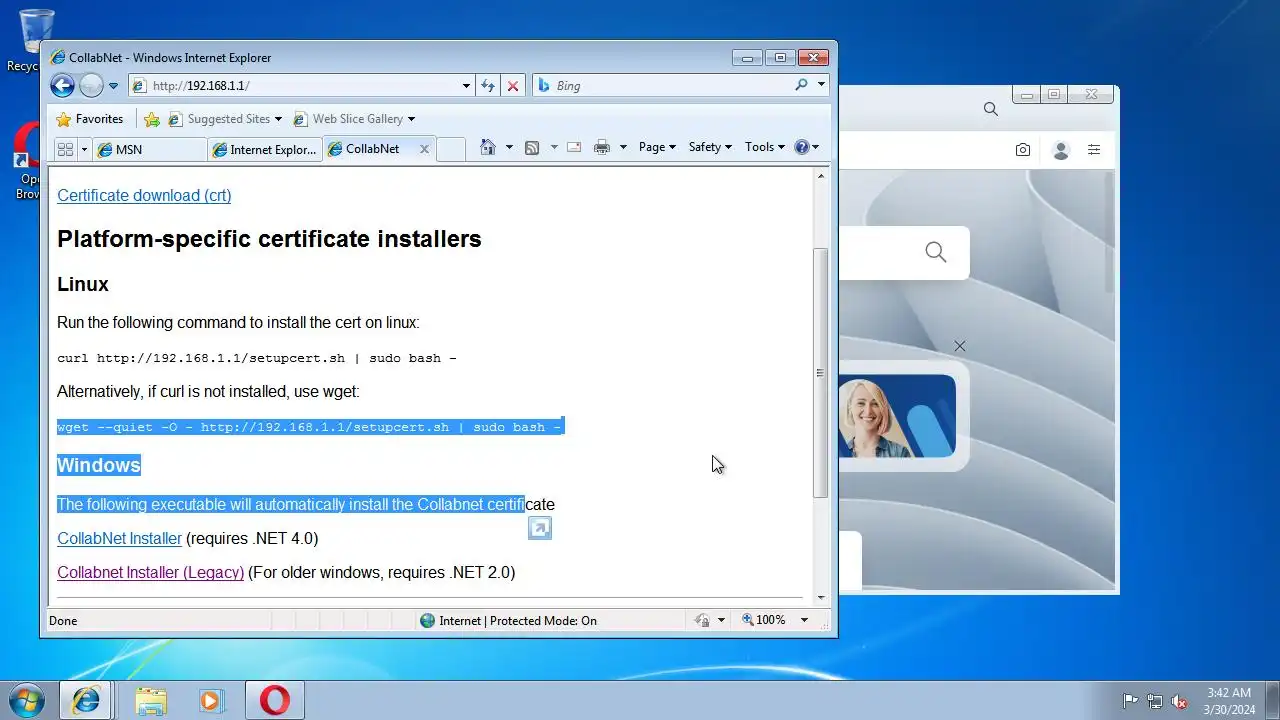
Task: Open the search provider dropdown arrow
Action: pyautogui.click(x=821, y=86)
